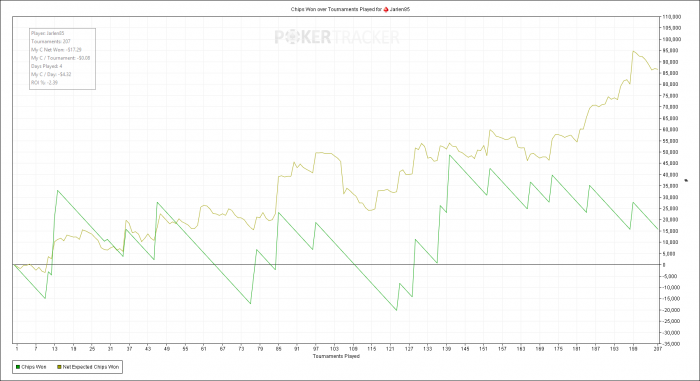Click the "Days Played: 4" stats line
The height and width of the screenshot is (381, 700).
(x=46, y=66)
